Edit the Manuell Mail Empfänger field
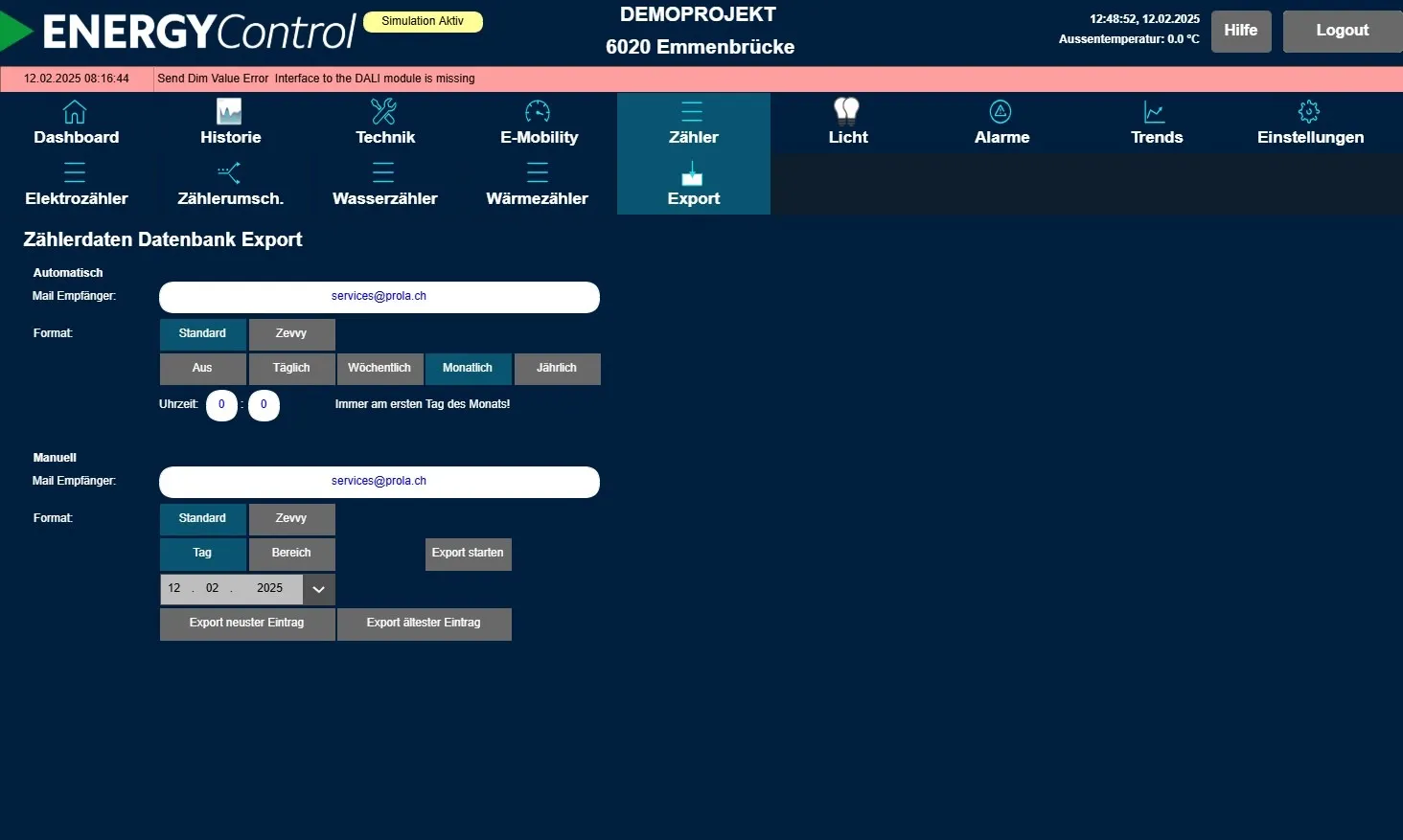The width and height of the screenshot is (1403, 840). pyautogui.click(x=379, y=482)
